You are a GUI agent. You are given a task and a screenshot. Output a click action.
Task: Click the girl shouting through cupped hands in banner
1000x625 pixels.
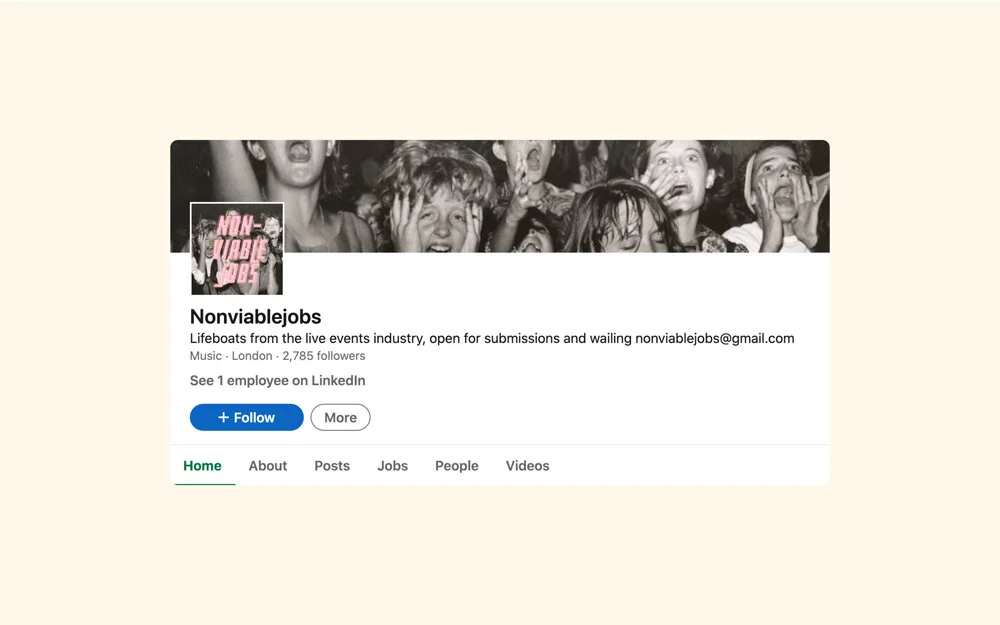[783, 195]
